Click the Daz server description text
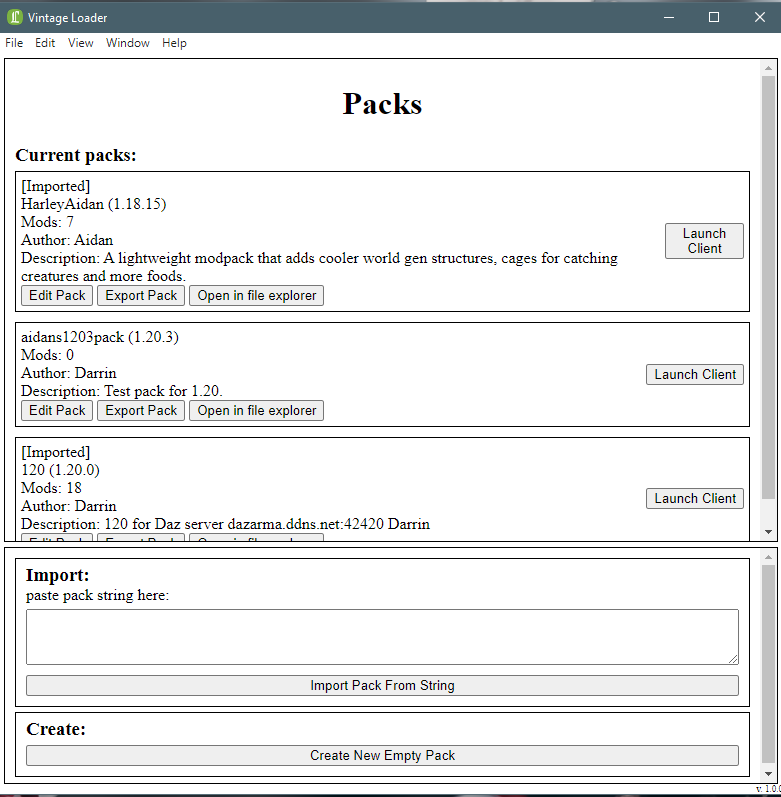Screen dimensions: 781x797 (x=226, y=525)
